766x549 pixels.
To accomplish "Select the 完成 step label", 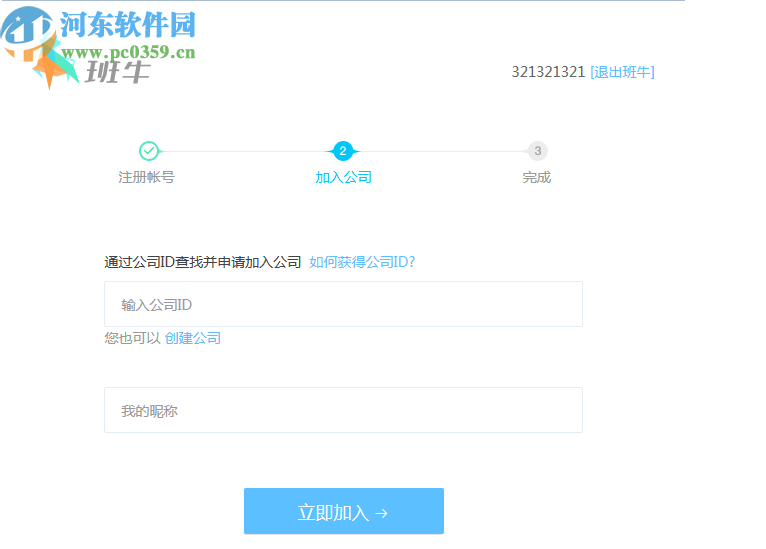I will click(x=536, y=177).
